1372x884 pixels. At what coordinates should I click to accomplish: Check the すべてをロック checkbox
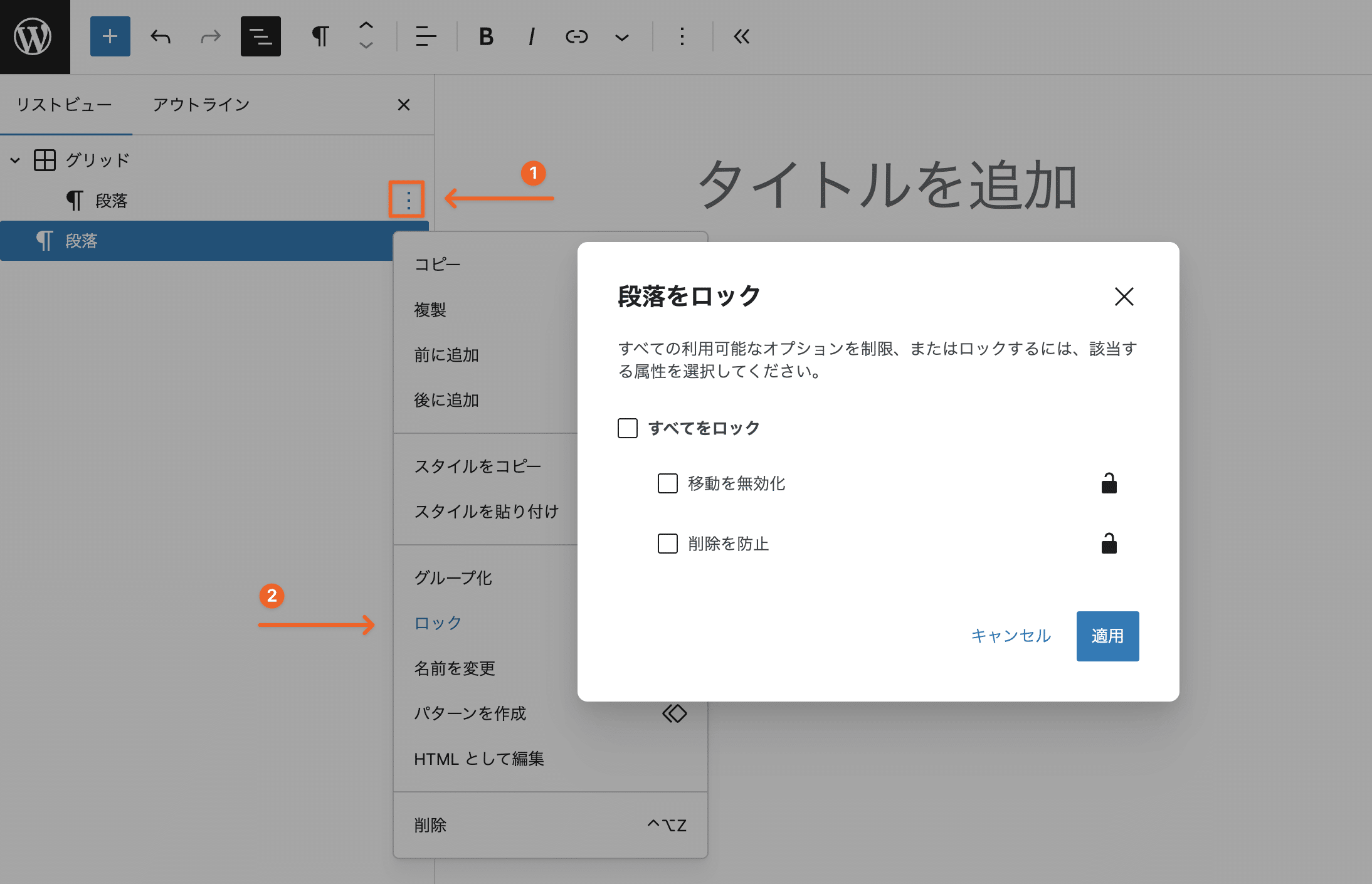pos(628,428)
